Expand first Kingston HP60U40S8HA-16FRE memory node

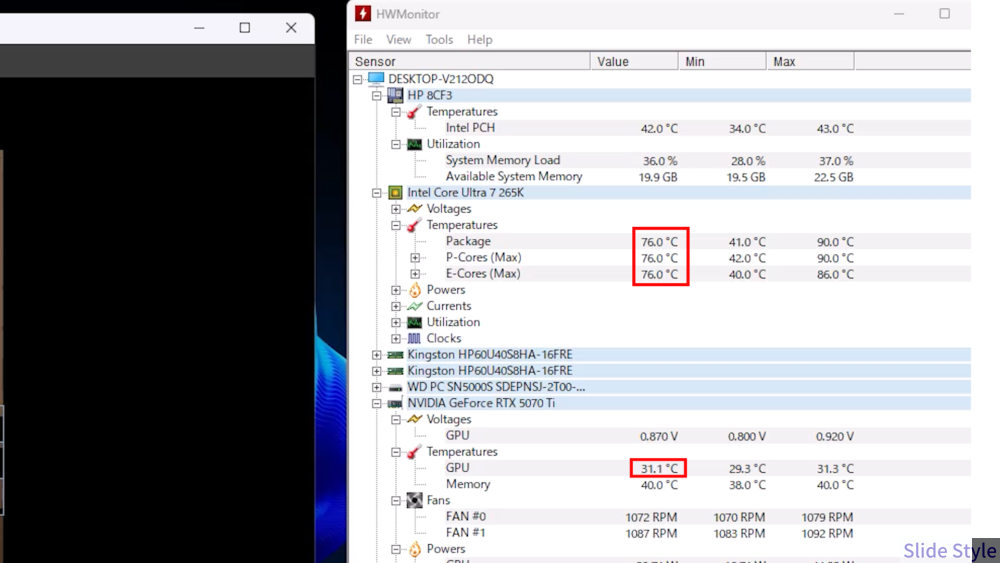coord(377,355)
